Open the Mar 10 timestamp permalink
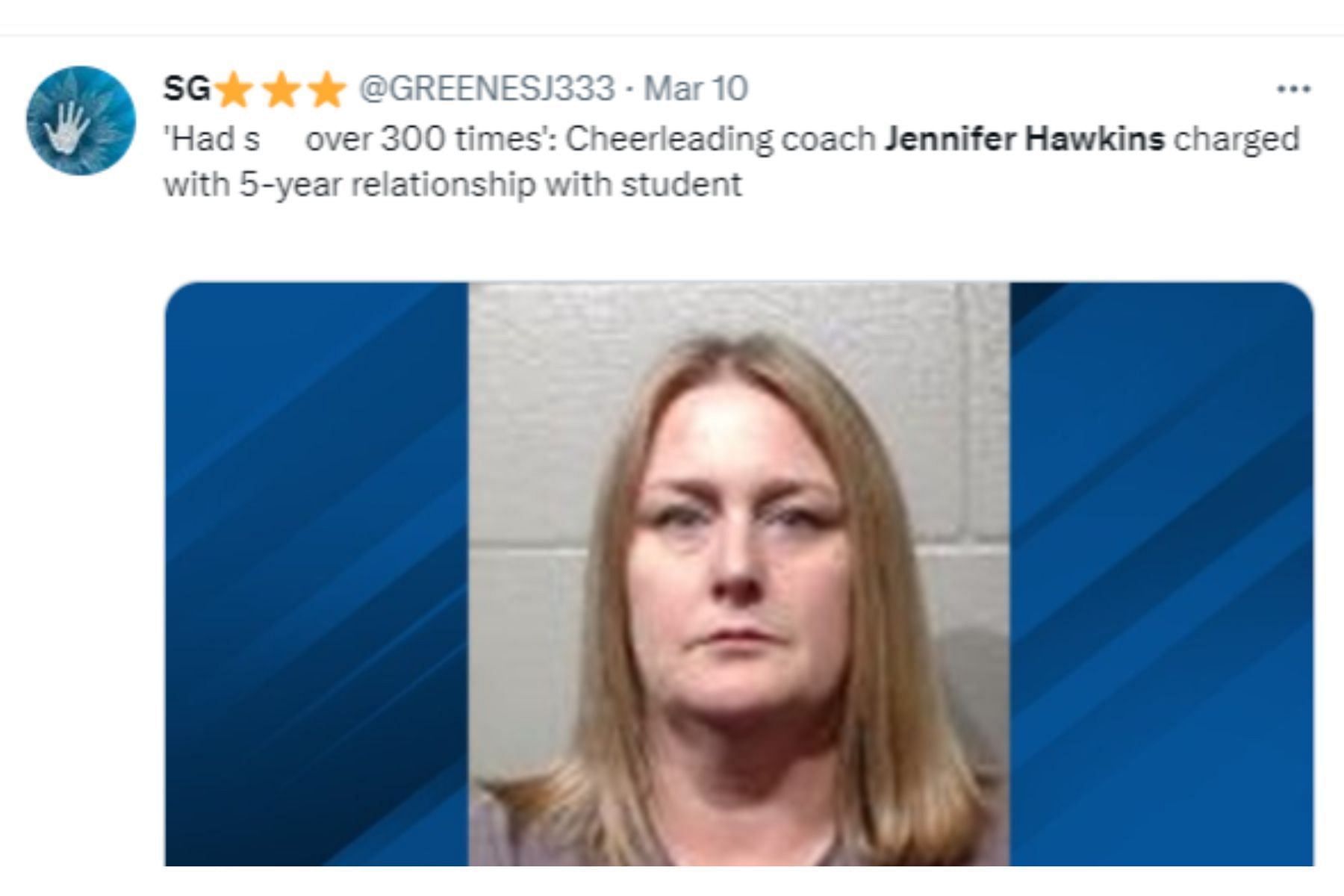The image size is (1344, 896). (x=695, y=89)
